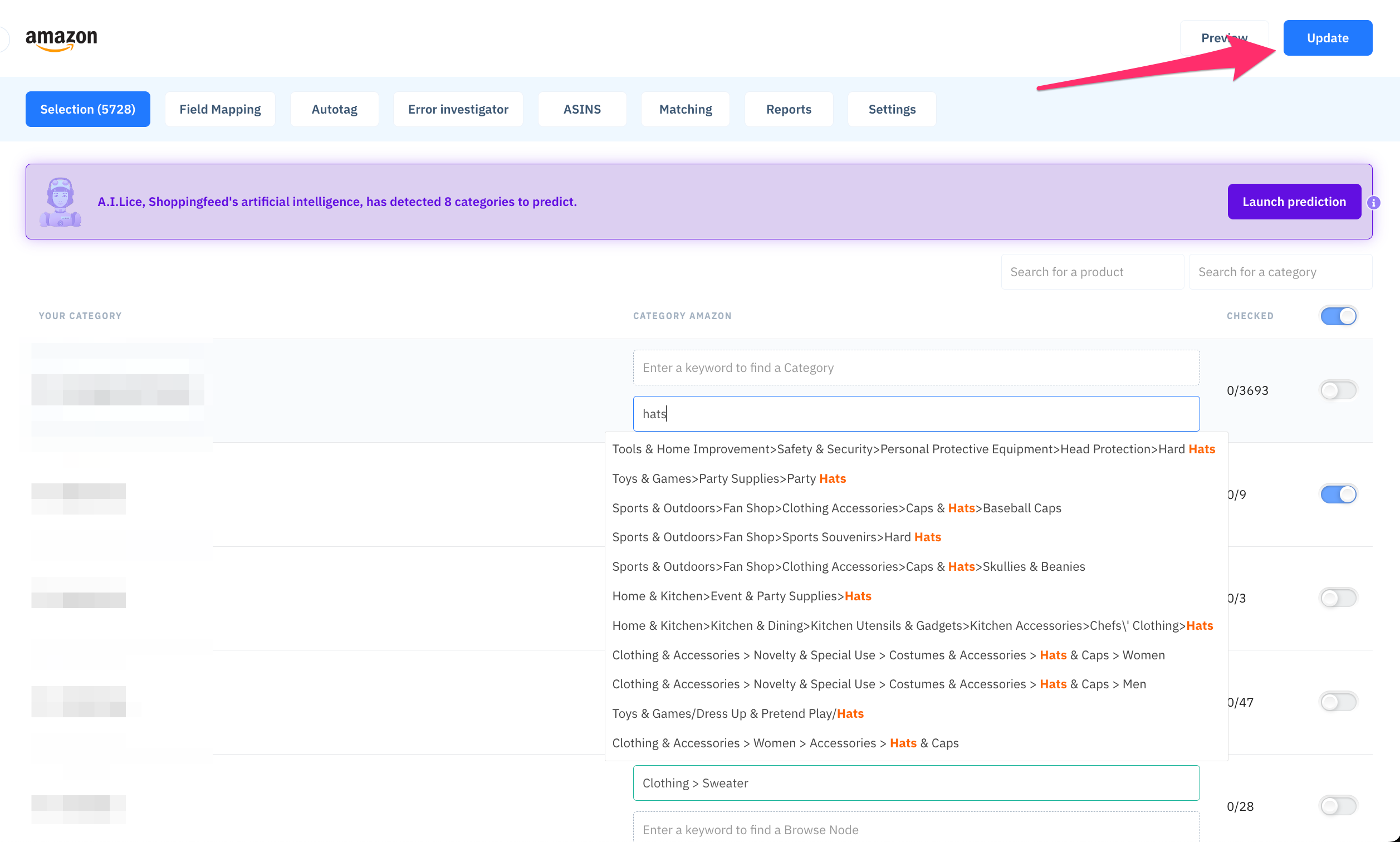Click the A.I.Lice detected categories message
1400x842 pixels.
[x=337, y=202]
